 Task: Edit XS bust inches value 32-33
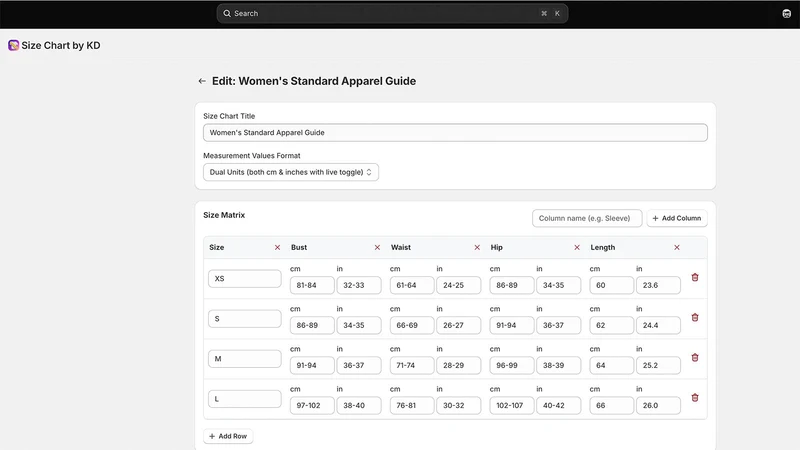(x=359, y=285)
